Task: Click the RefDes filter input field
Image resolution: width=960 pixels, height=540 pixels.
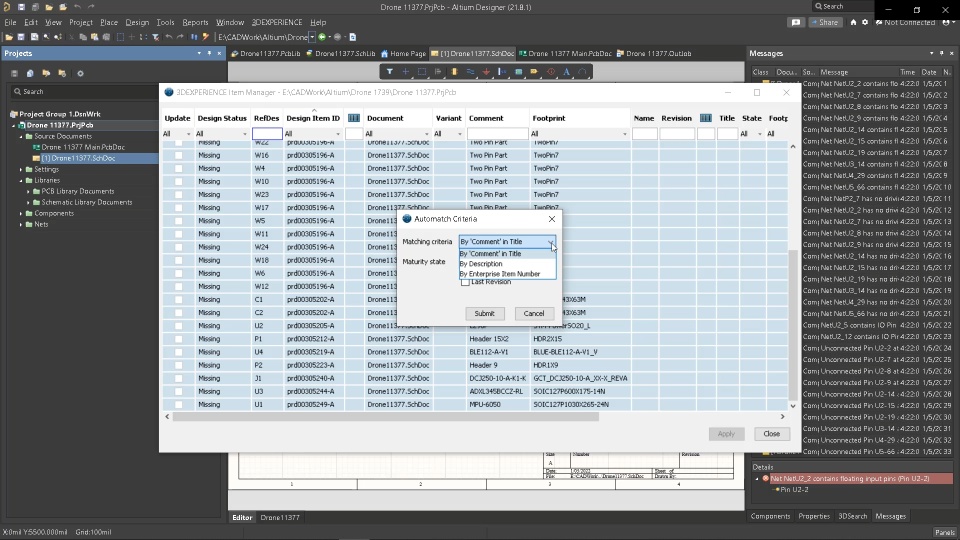Action: [x=267, y=133]
